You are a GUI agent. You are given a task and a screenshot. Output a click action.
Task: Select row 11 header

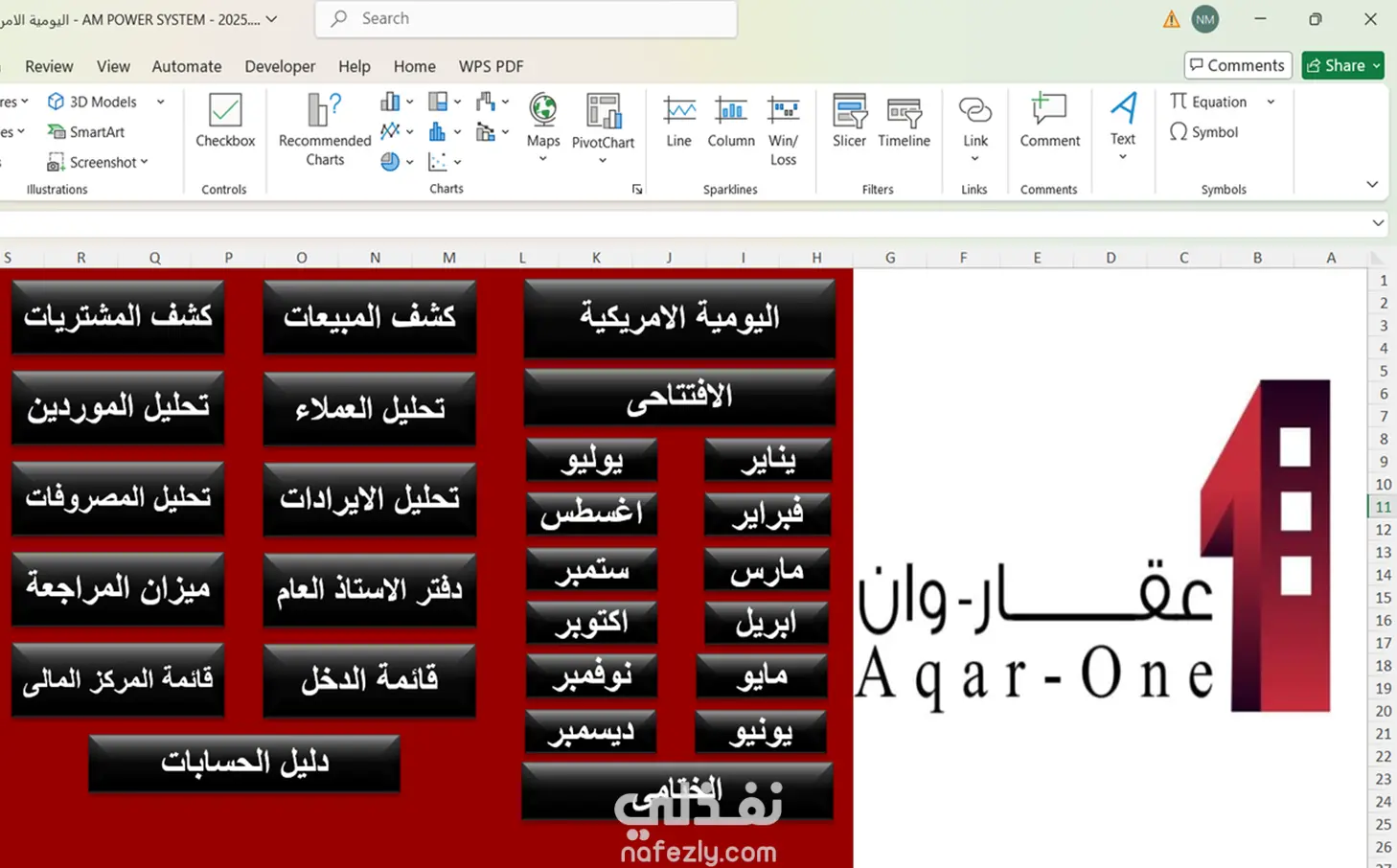(x=1383, y=507)
